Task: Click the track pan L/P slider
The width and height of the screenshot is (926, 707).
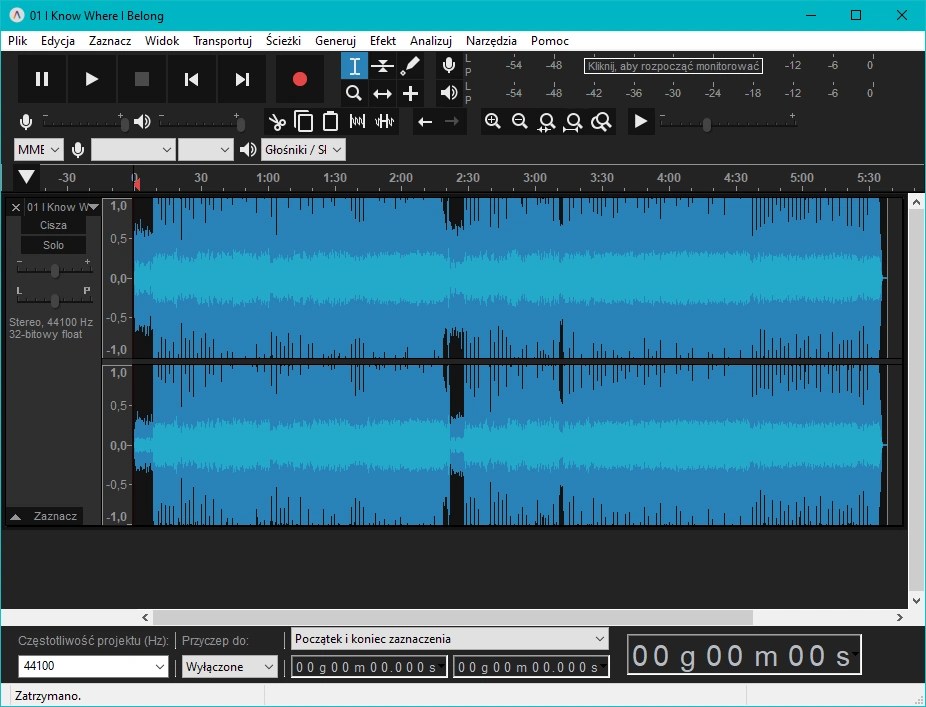Action: coord(54,300)
